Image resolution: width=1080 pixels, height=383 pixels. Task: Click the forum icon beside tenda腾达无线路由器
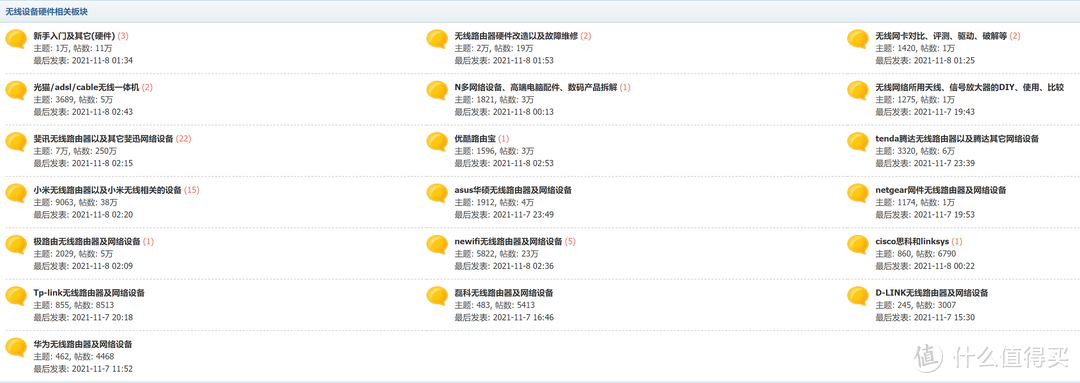click(858, 143)
